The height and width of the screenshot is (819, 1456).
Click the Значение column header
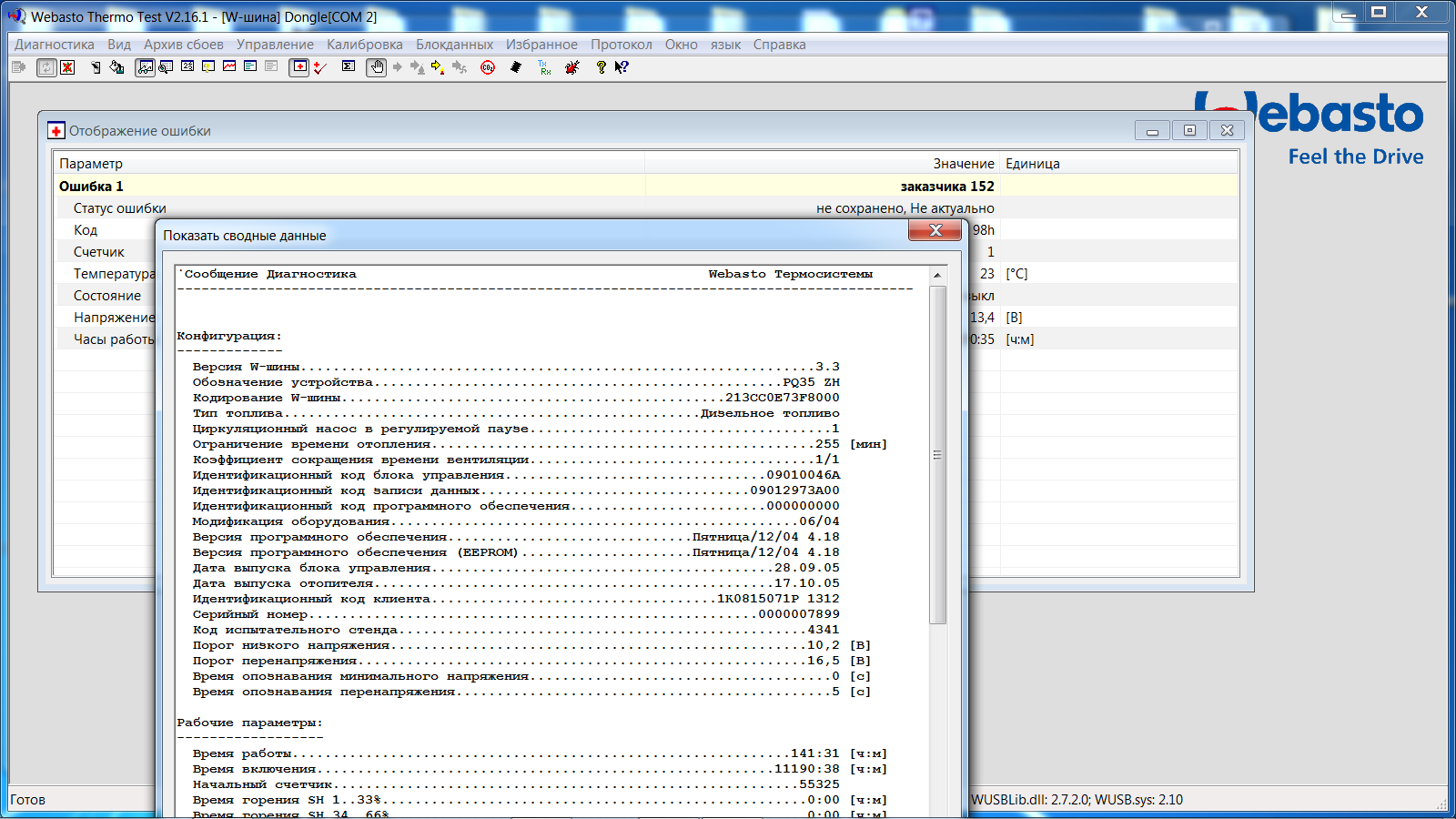823,164
